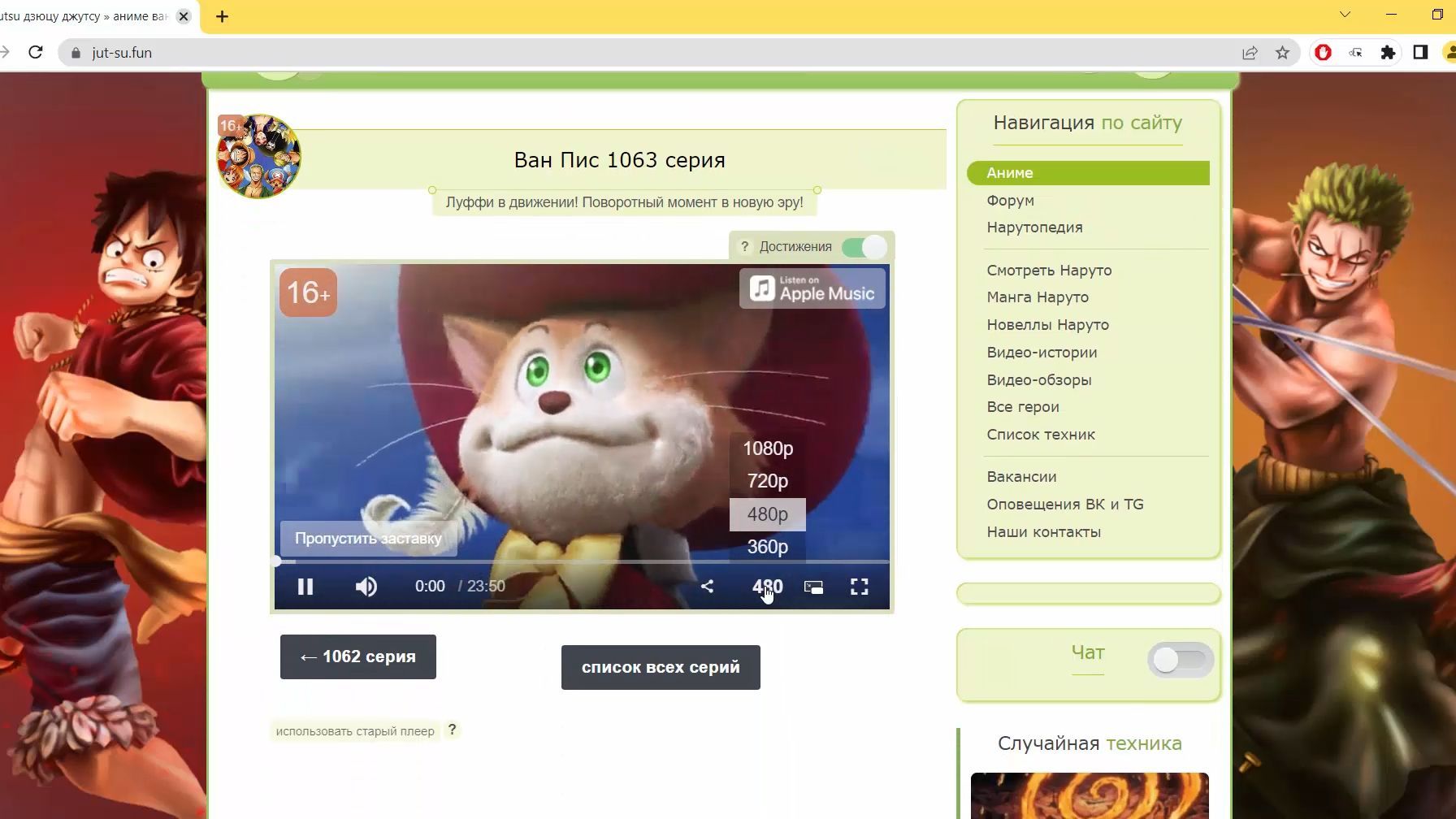Image resolution: width=1456 pixels, height=819 pixels.
Task: Click the episode subtitle Луффи в движении
Action: tap(624, 202)
